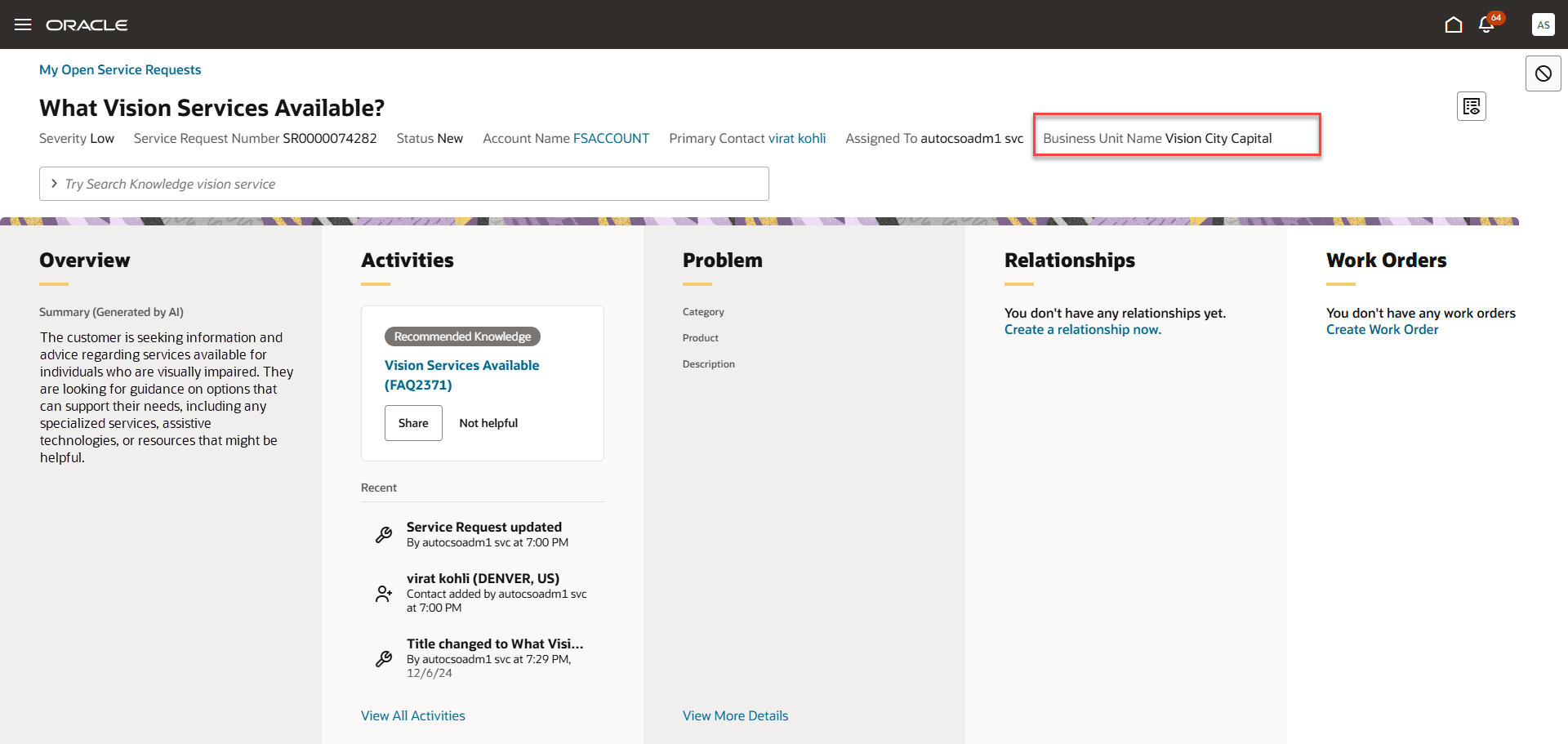1568x744 pixels.
Task: Click the Severity Low field
Action: pos(77,139)
